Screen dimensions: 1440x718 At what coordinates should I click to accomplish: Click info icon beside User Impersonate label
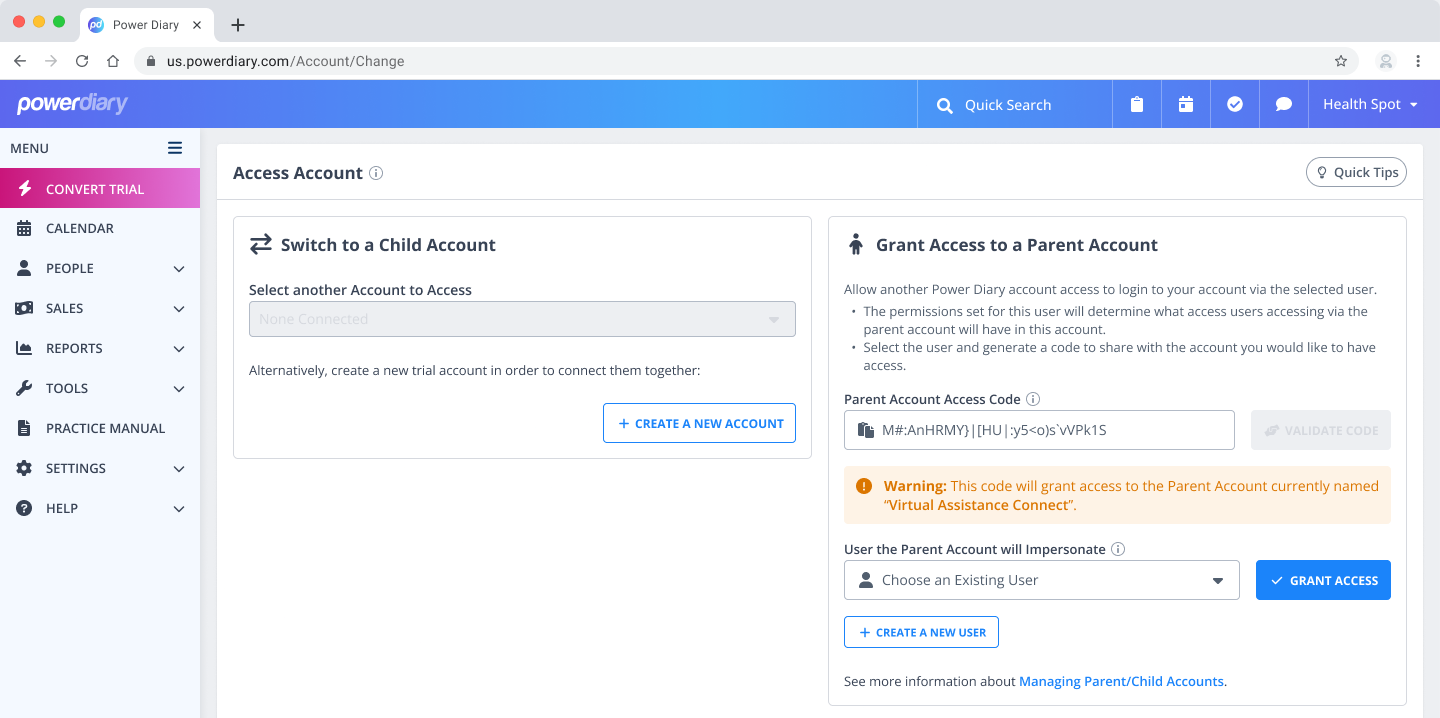(x=1118, y=549)
